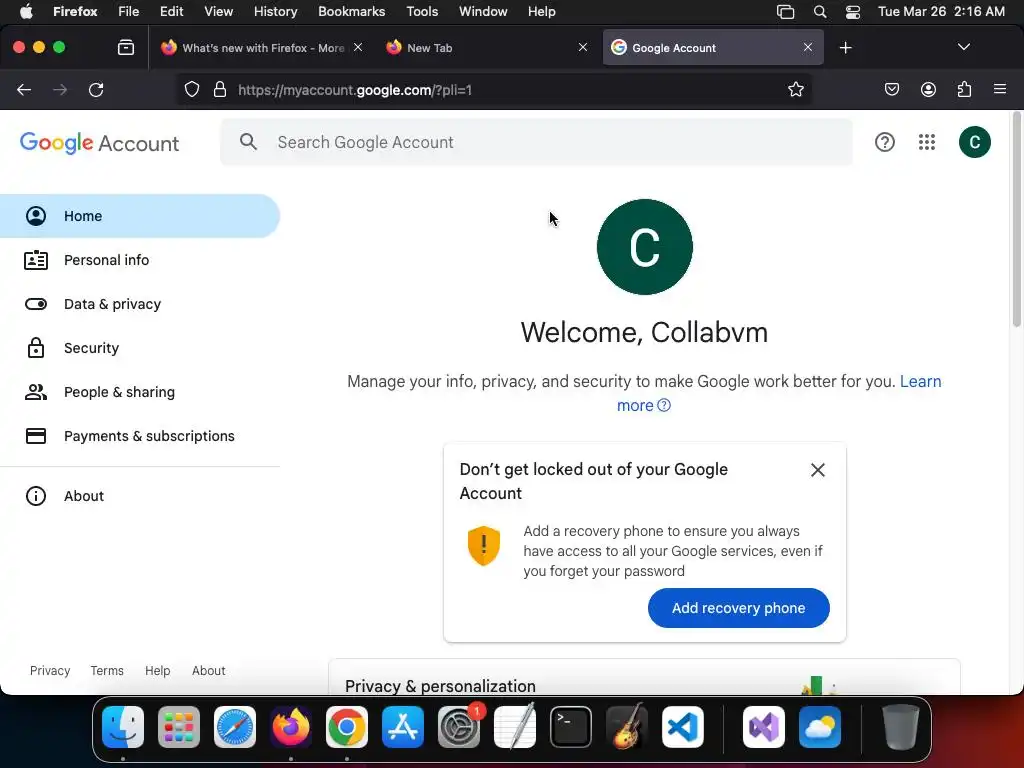Open the History menu in menu bar
This screenshot has height=768, width=1024.
coord(275,11)
